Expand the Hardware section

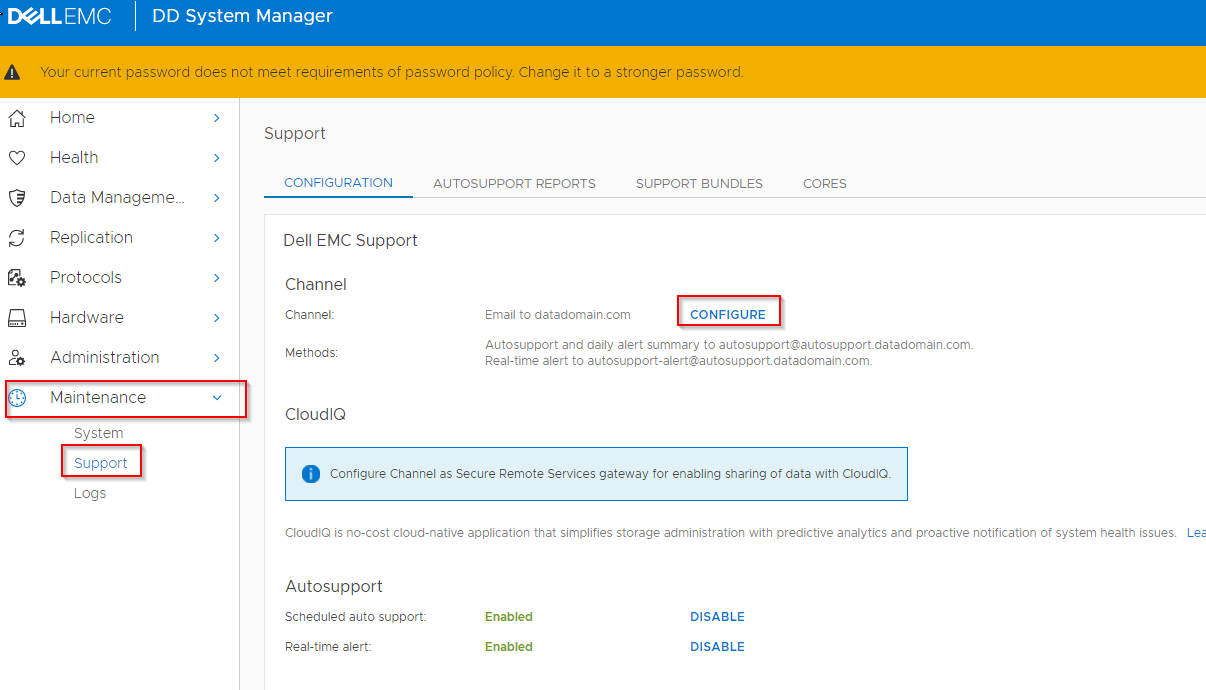(216, 317)
